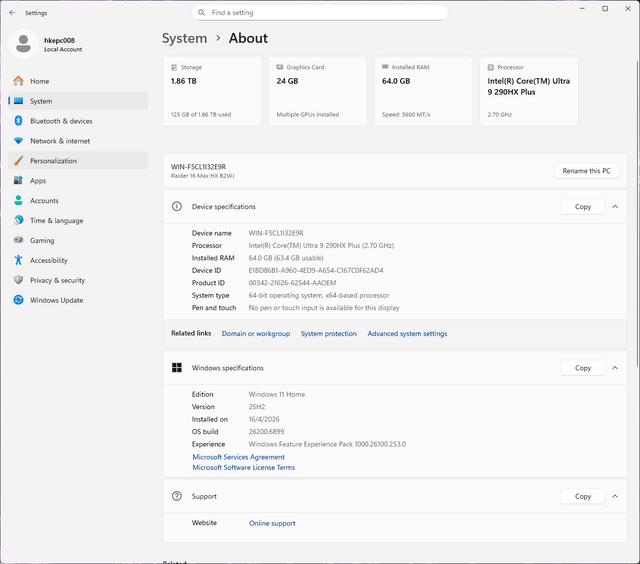Click the Network wifi icon
This screenshot has width=640, height=564.
tap(18, 141)
